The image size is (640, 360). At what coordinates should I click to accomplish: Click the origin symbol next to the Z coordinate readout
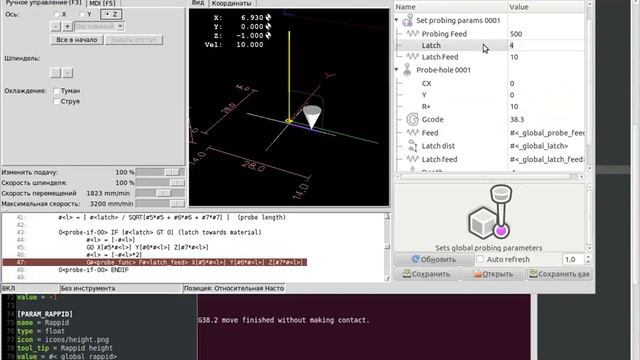pyautogui.click(x=268, y=36)
